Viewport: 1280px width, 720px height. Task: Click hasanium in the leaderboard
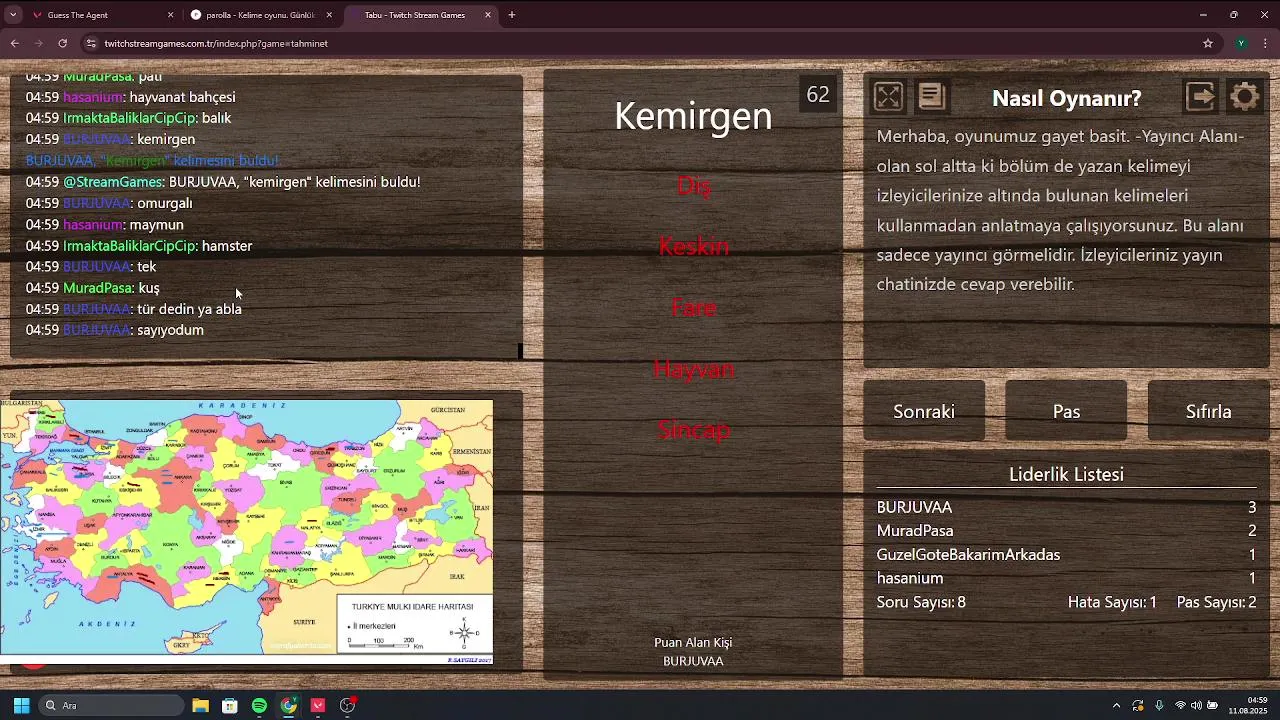click(x=910, y=578)
